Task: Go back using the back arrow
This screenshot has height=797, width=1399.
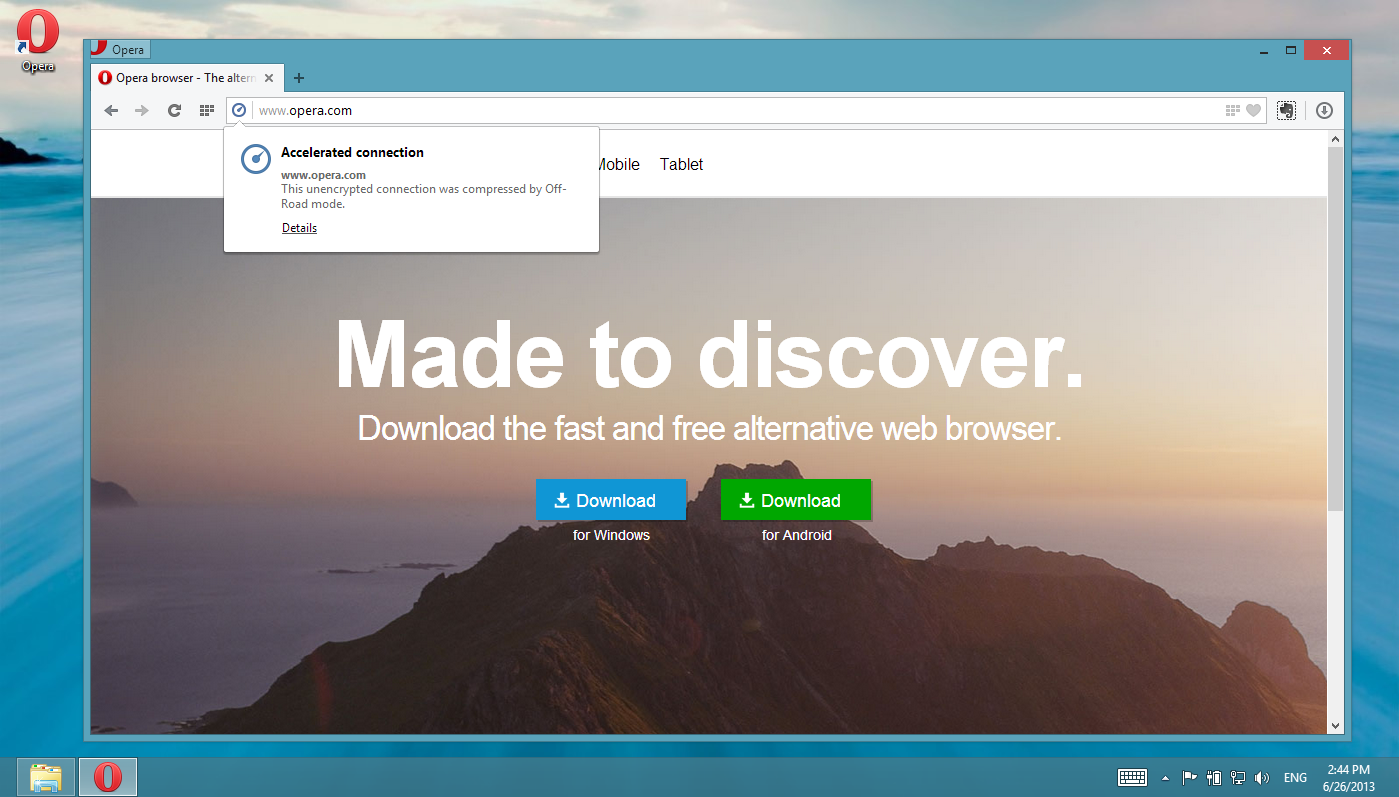Action: [111, 110]
